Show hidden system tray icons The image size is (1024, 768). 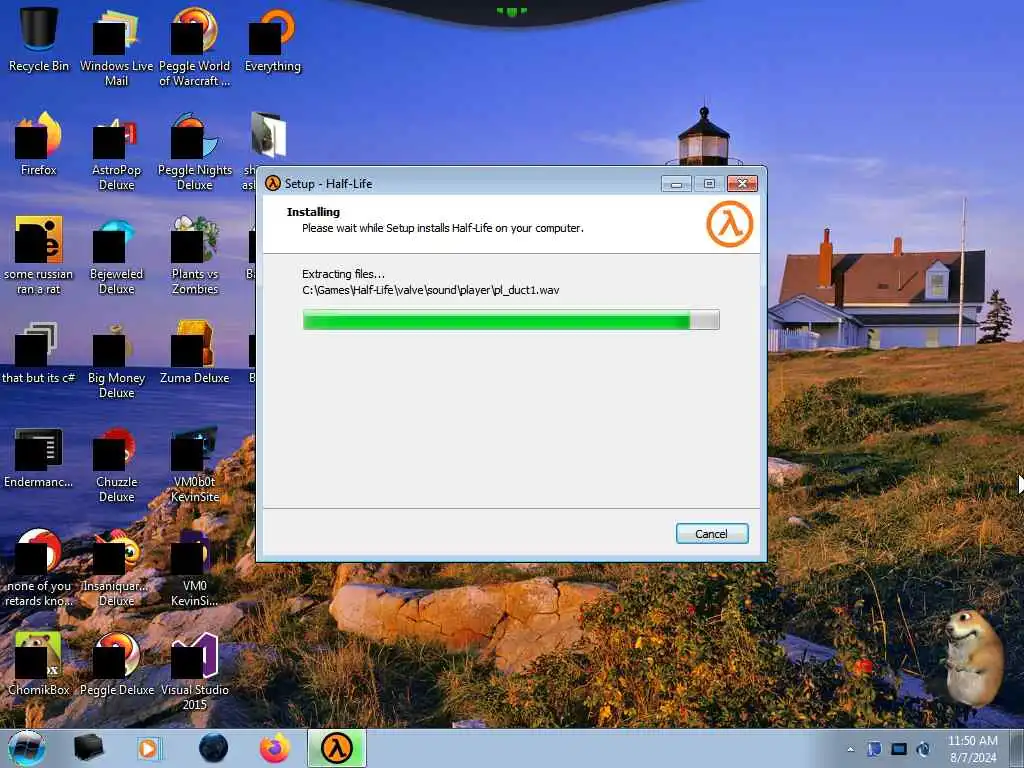(850, 749)
